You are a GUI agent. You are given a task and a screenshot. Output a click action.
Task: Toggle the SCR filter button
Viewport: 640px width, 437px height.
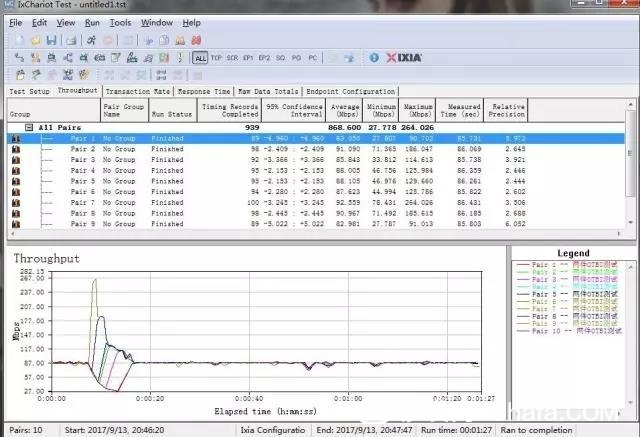click(232, 58)
